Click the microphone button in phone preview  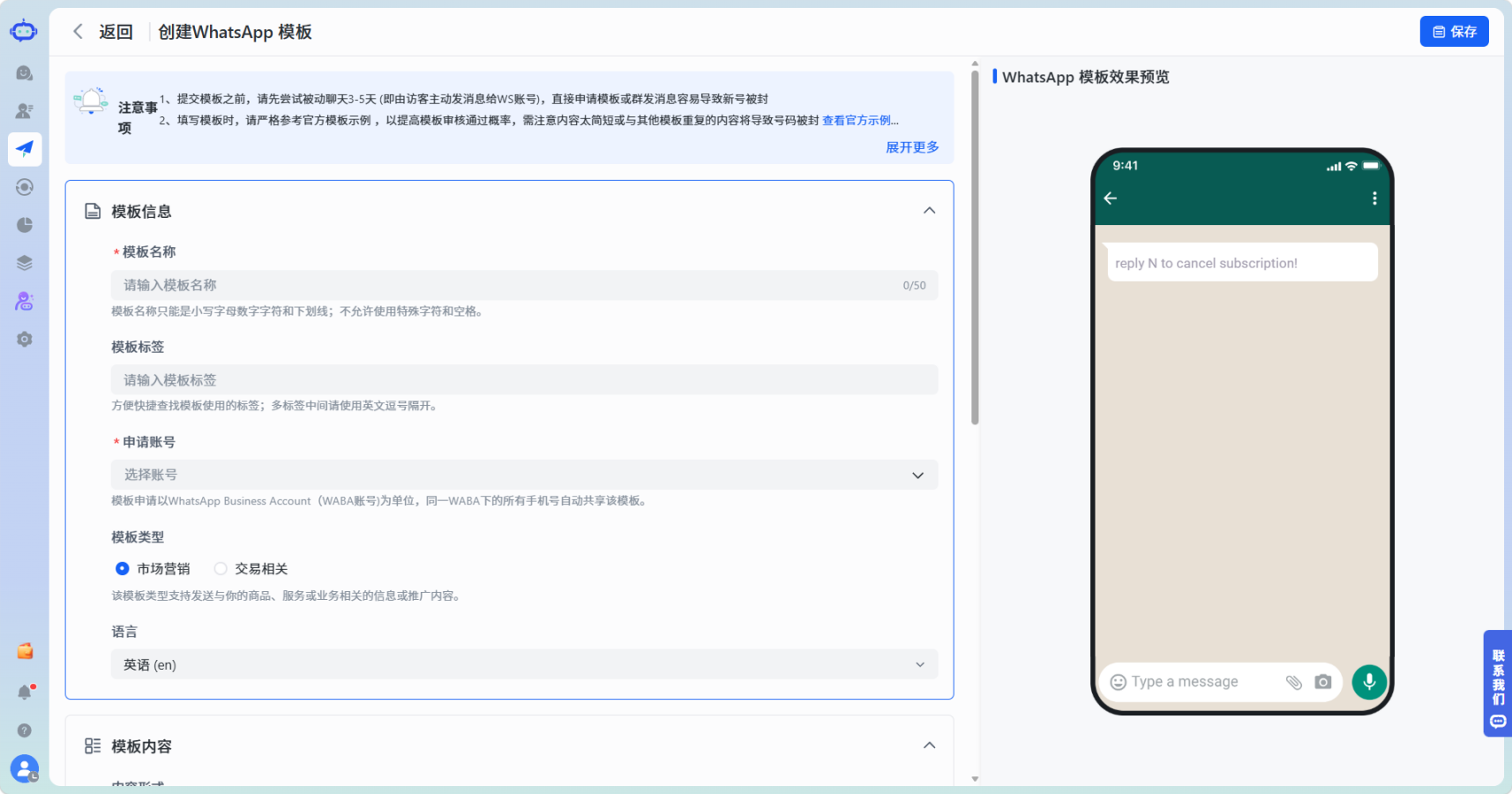pos(1369,682)
